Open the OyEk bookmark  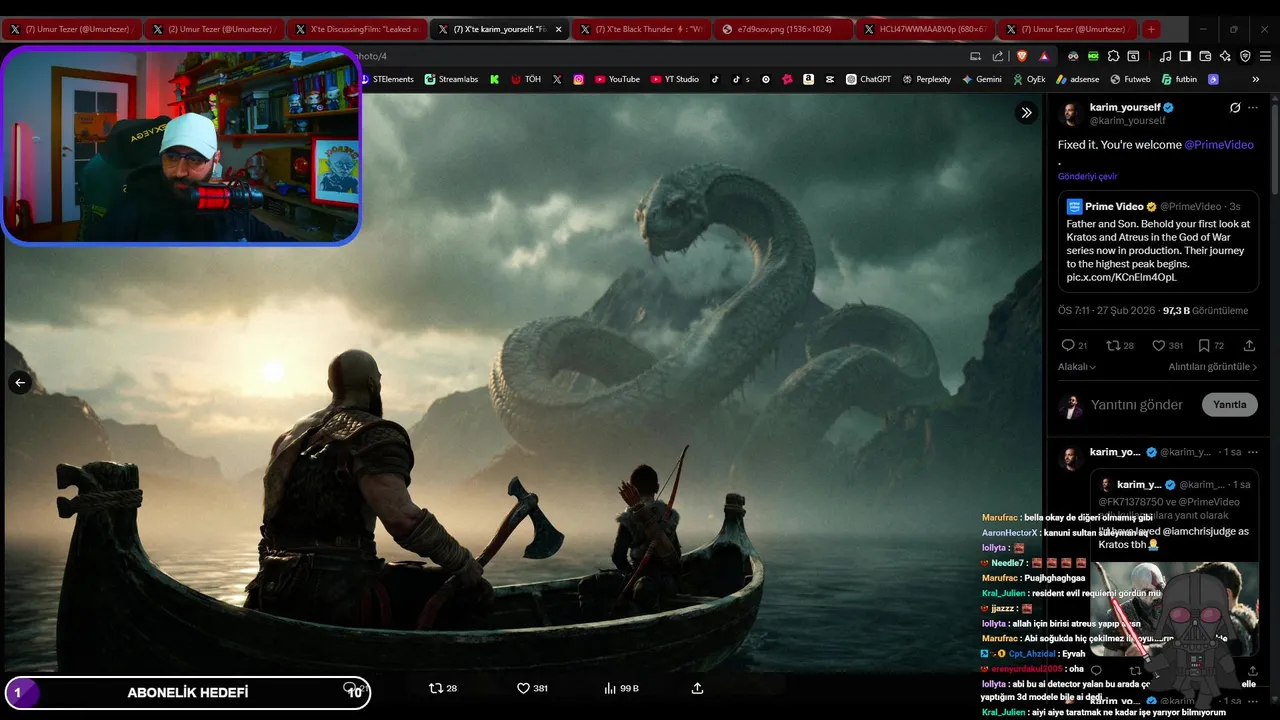point(1029,79)
